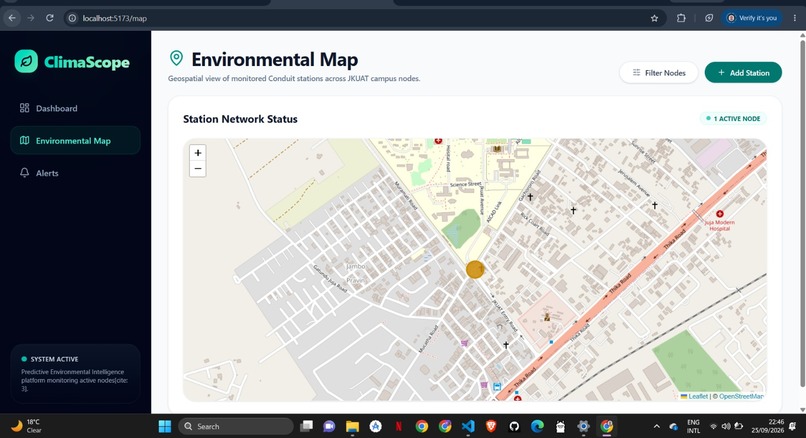Select Environmental Map in the sidebar

tap(75, 140)
